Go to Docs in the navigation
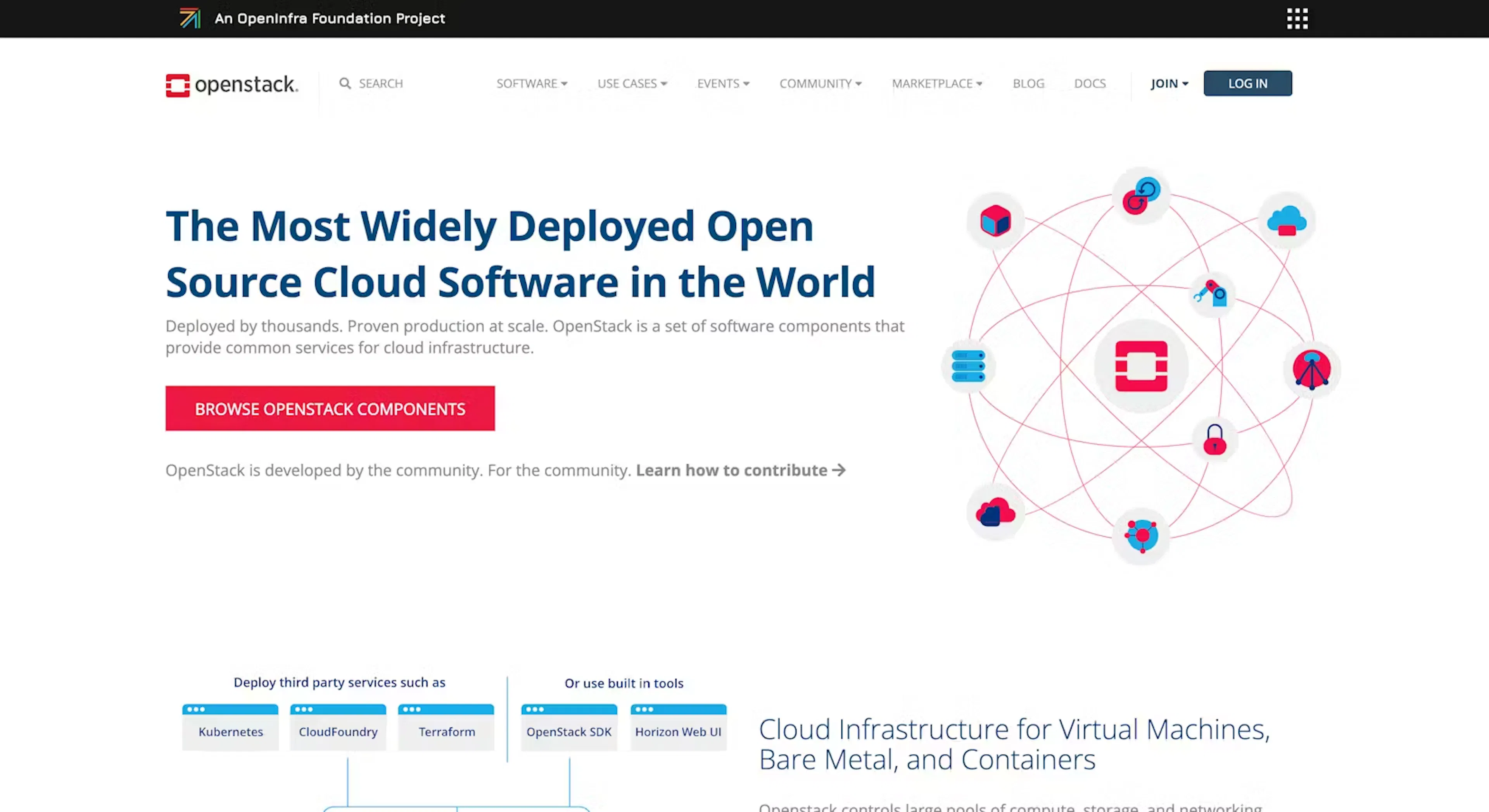This screenshot has height=812, width=1489. click(x=1090, y=83)
